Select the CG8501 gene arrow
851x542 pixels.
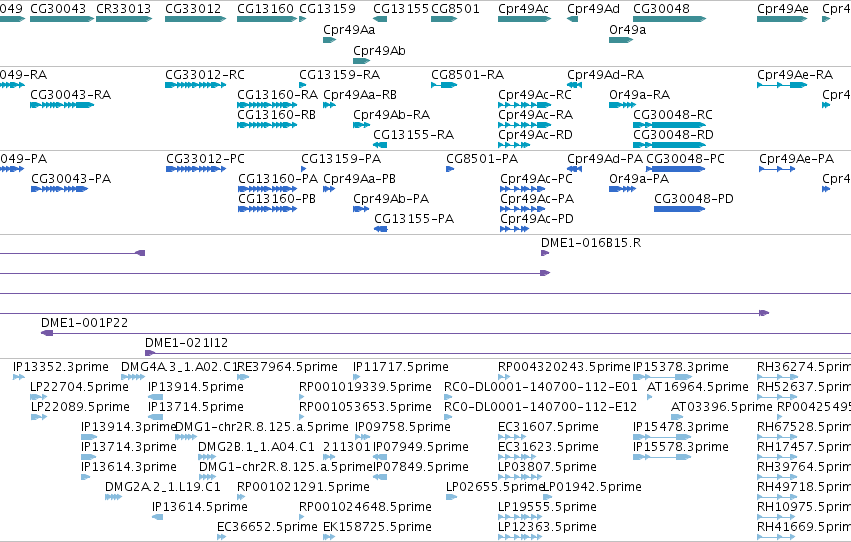point(444,19)
